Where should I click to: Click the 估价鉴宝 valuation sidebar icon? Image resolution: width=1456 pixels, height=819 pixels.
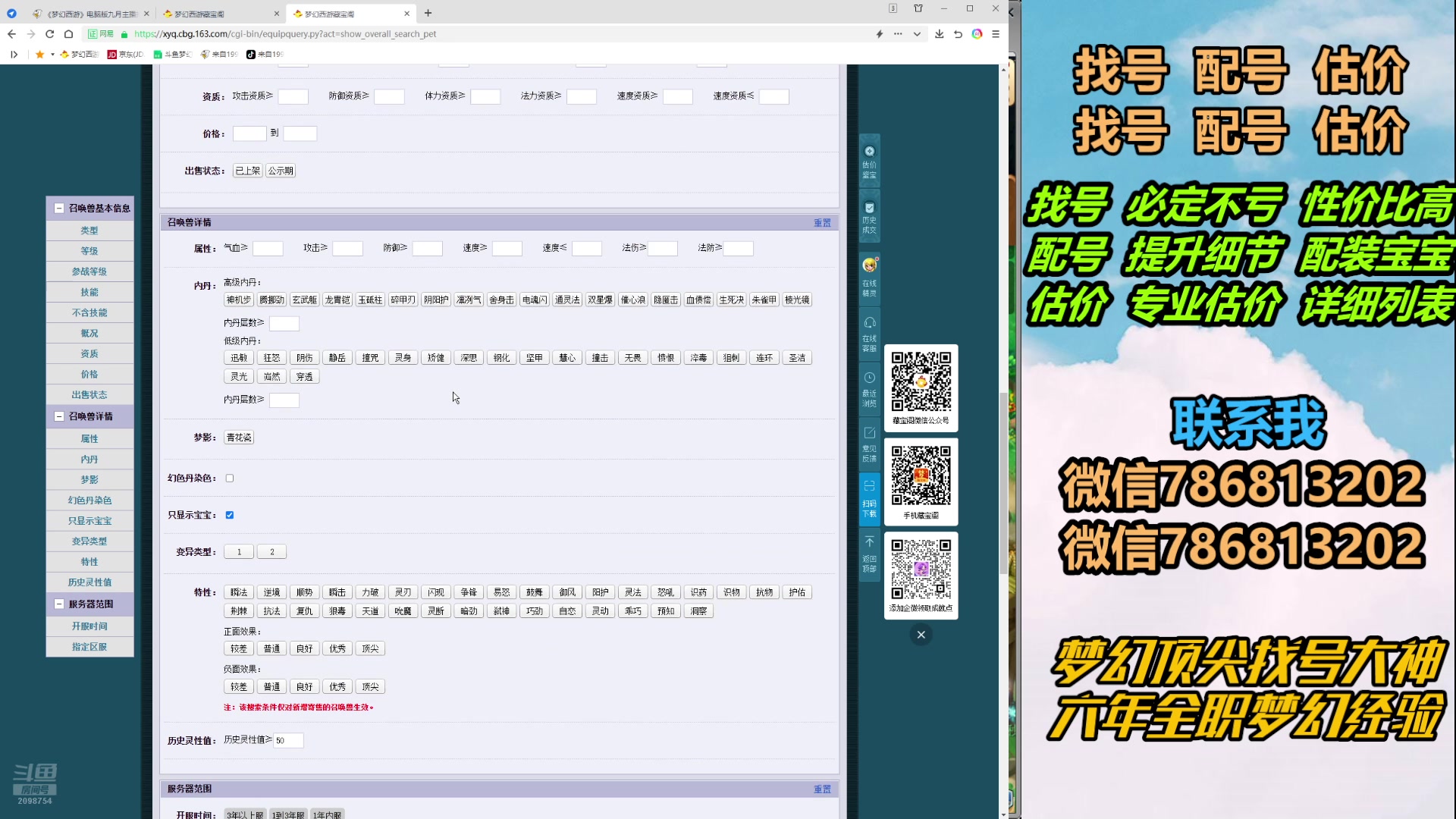tap(870, 162)
